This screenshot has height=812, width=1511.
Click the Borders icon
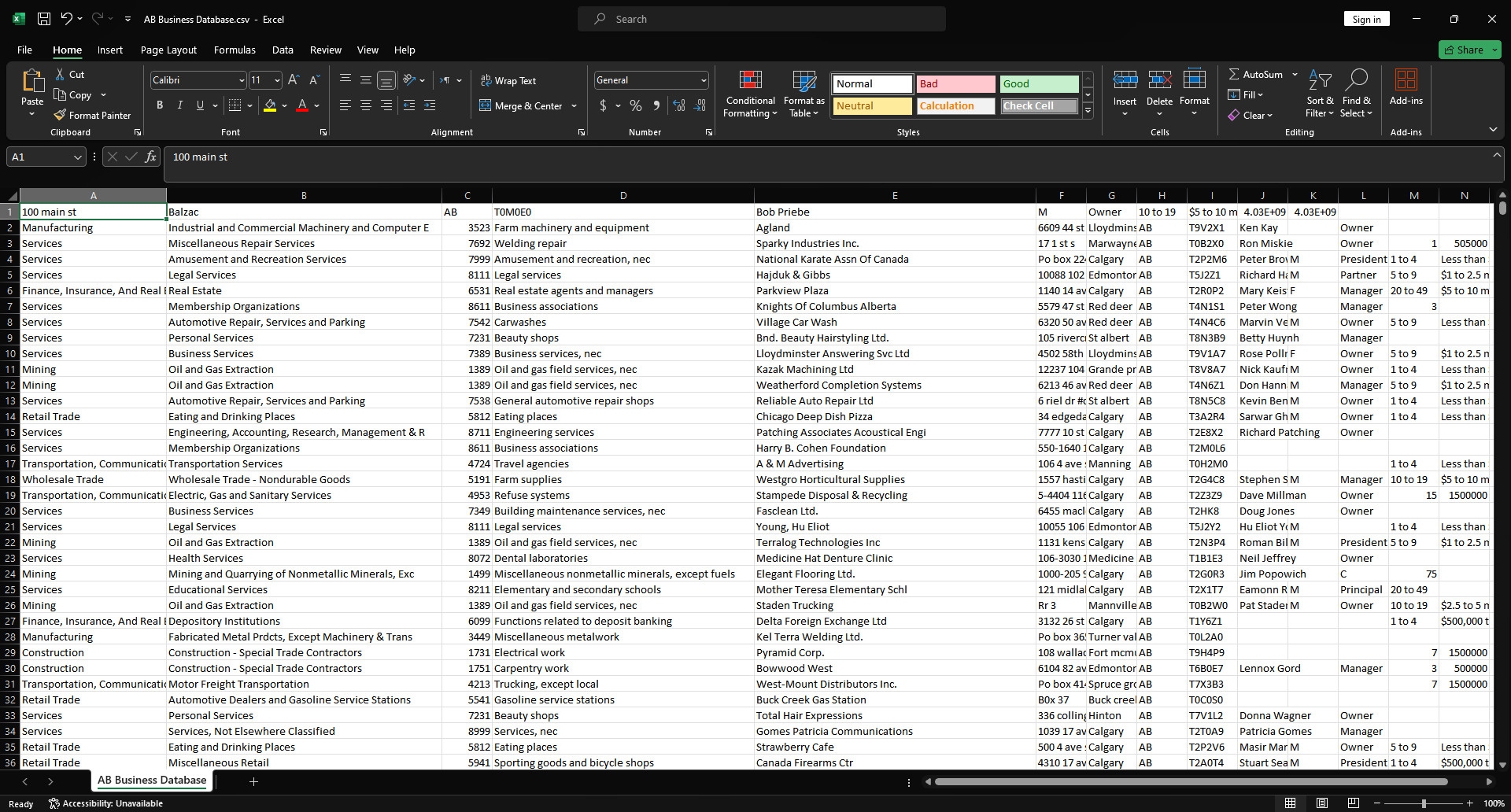click(x=235, y=105)
